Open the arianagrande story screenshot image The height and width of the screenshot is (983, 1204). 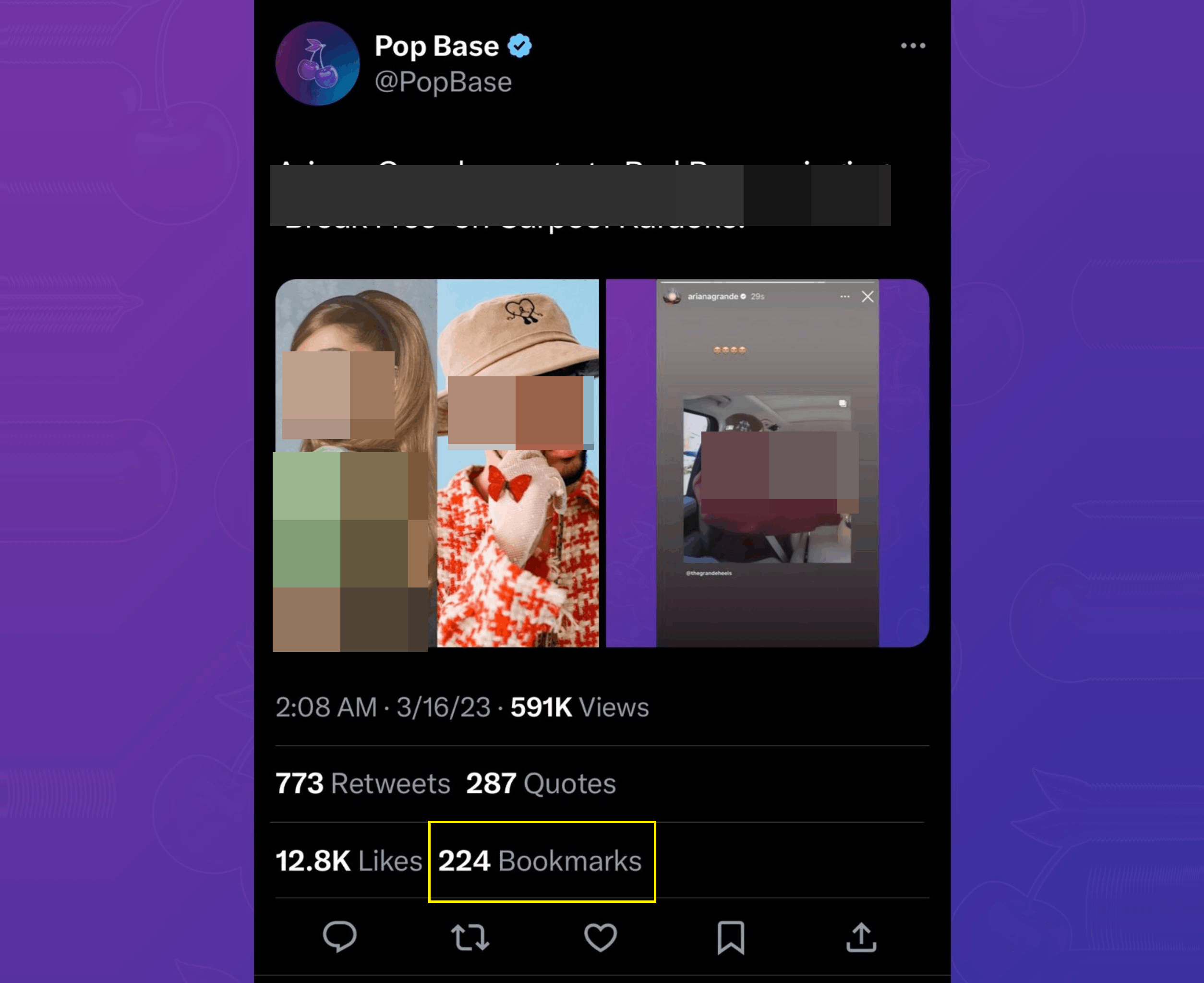767,463
